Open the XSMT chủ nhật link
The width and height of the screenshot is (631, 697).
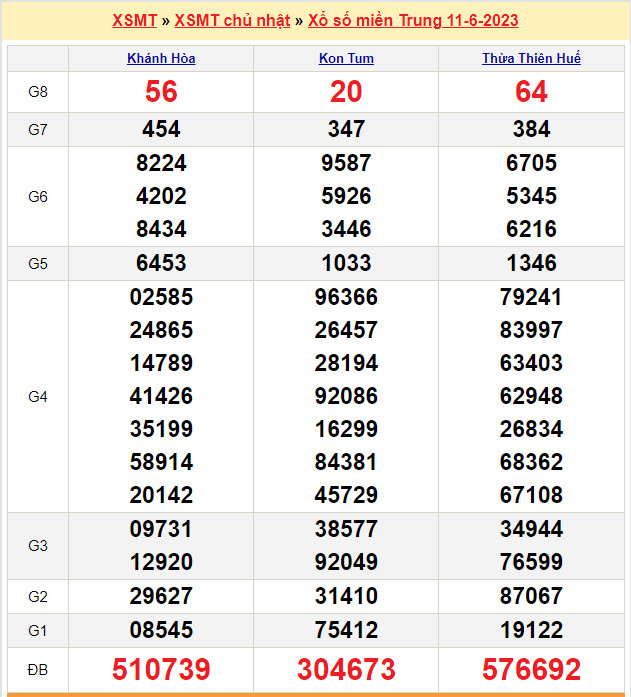232,20
